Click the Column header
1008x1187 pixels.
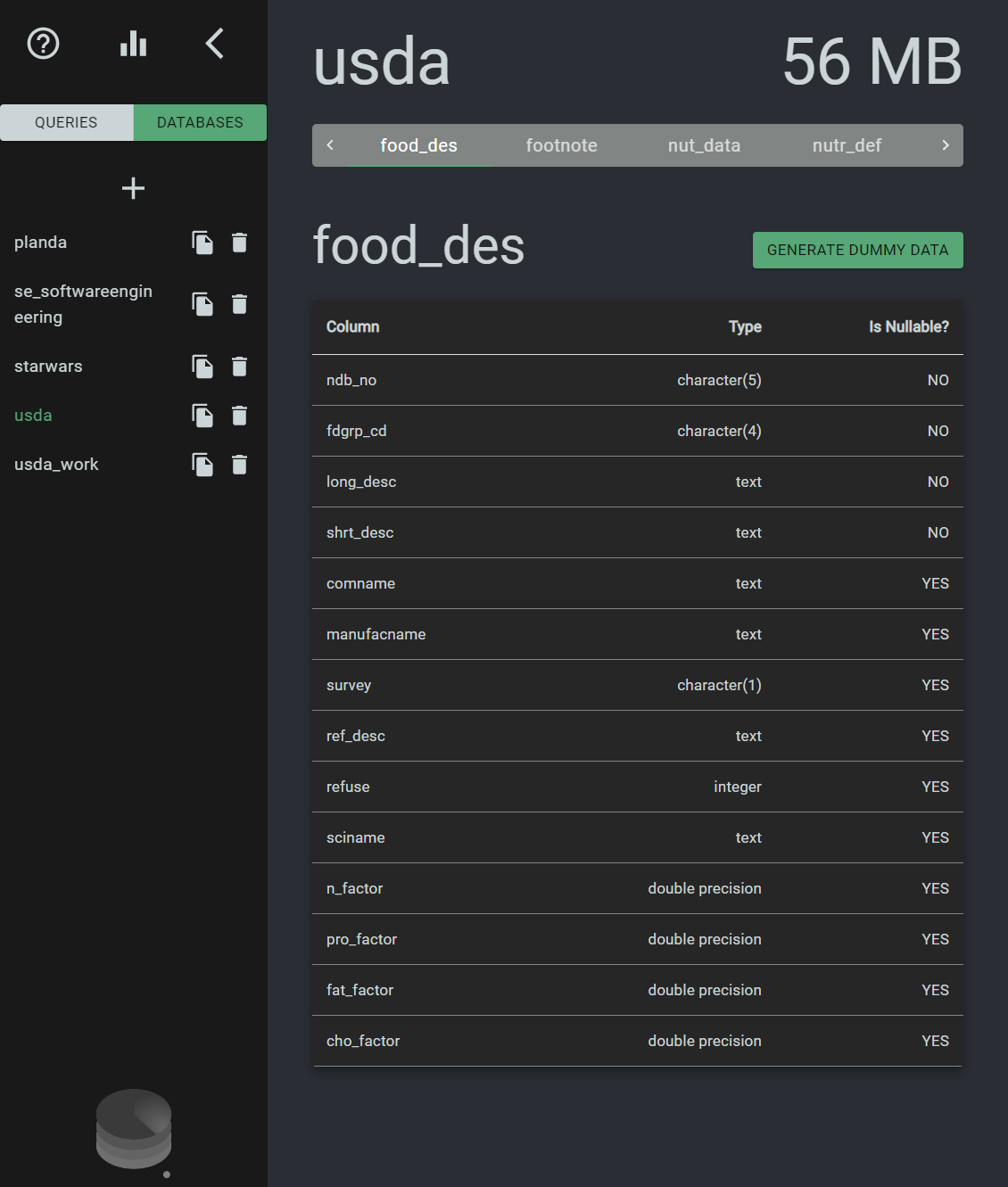[x=353, y=326]
